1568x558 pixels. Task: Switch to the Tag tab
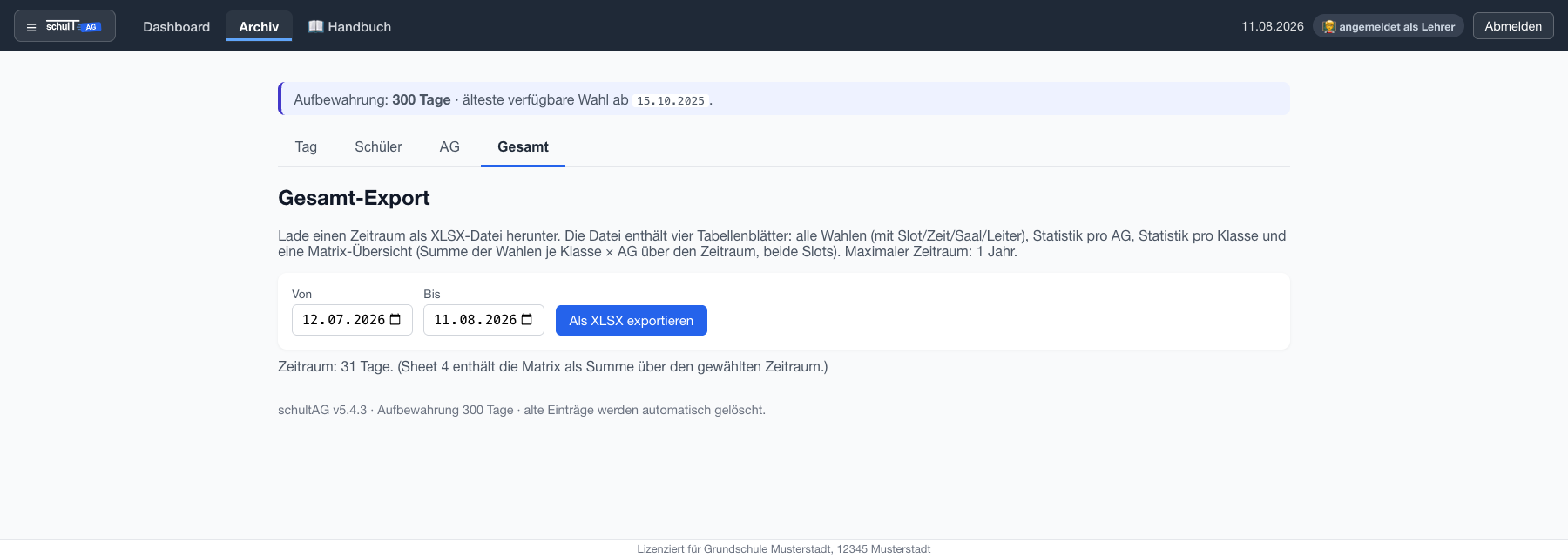(306, 146)
